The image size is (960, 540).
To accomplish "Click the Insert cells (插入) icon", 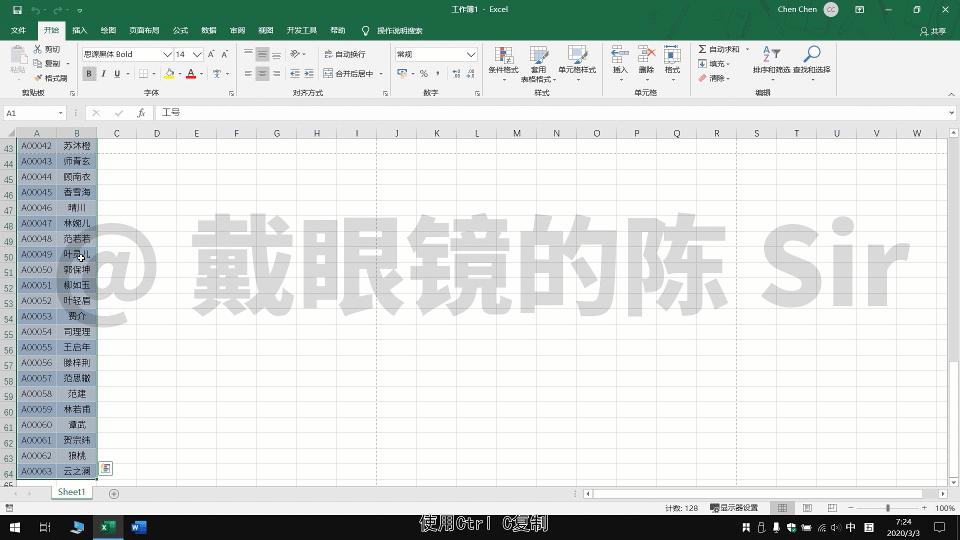I will tap(620, 54).
